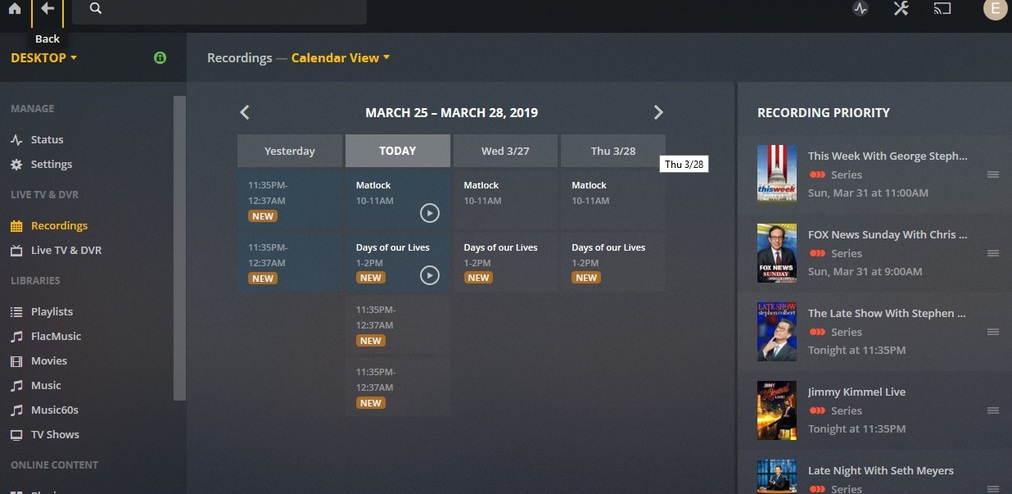Click the Recordings calendar icon
Screen dimensions: 1012x494
(x=16, y=226)
